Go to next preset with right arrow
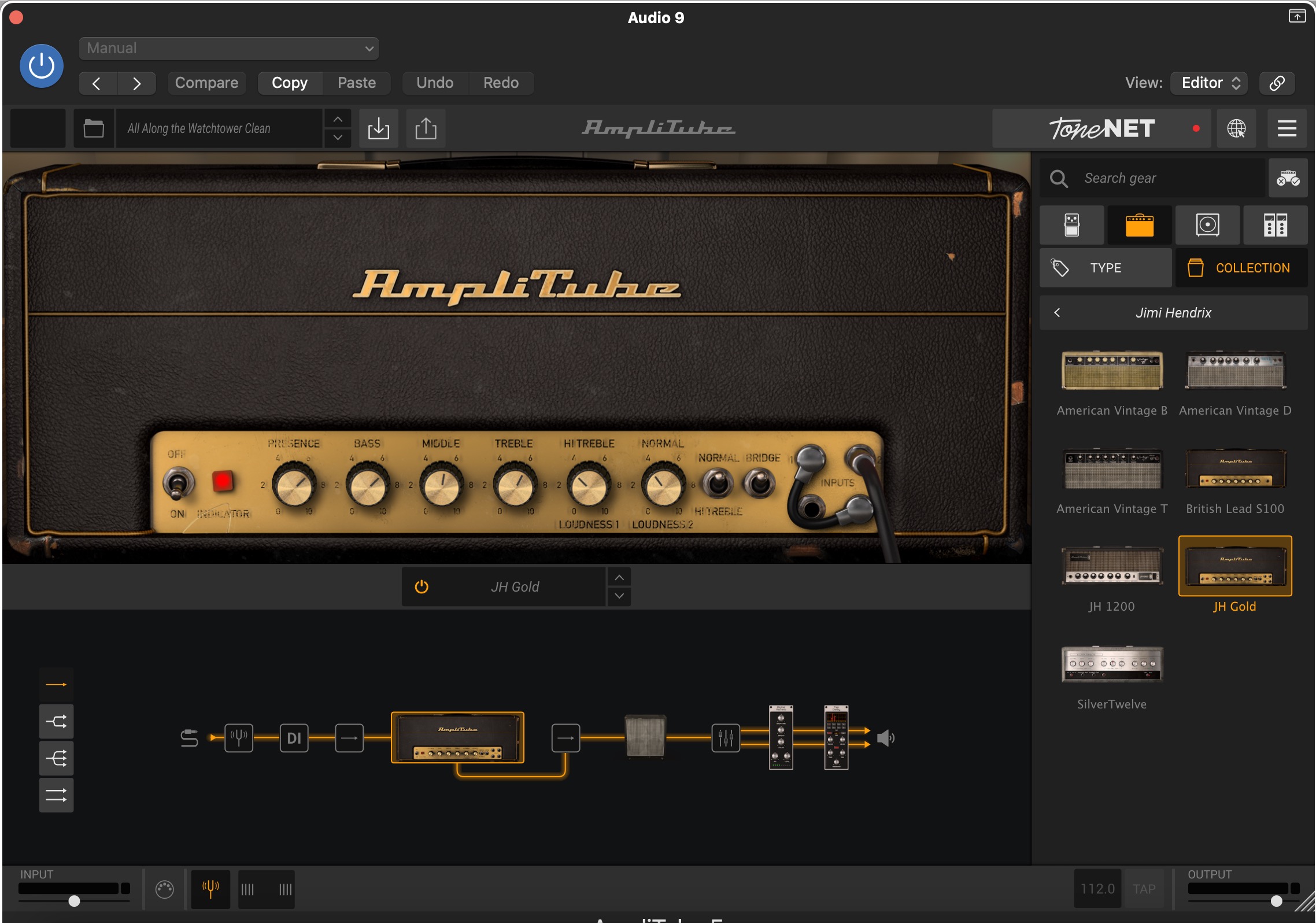1316x923 pixels. (137, 83)
